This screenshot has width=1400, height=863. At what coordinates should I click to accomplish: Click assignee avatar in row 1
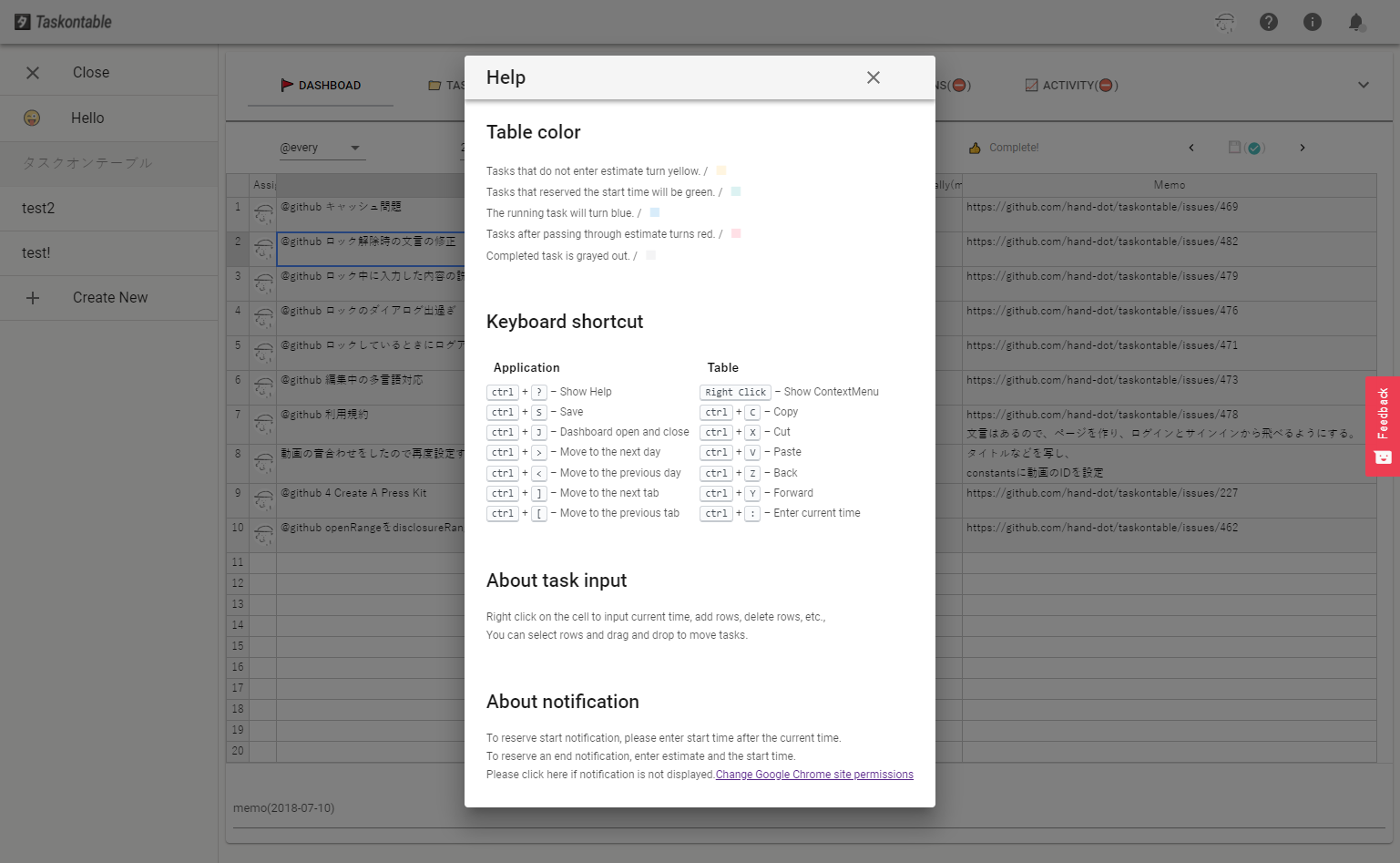click(x=263, y=214)
